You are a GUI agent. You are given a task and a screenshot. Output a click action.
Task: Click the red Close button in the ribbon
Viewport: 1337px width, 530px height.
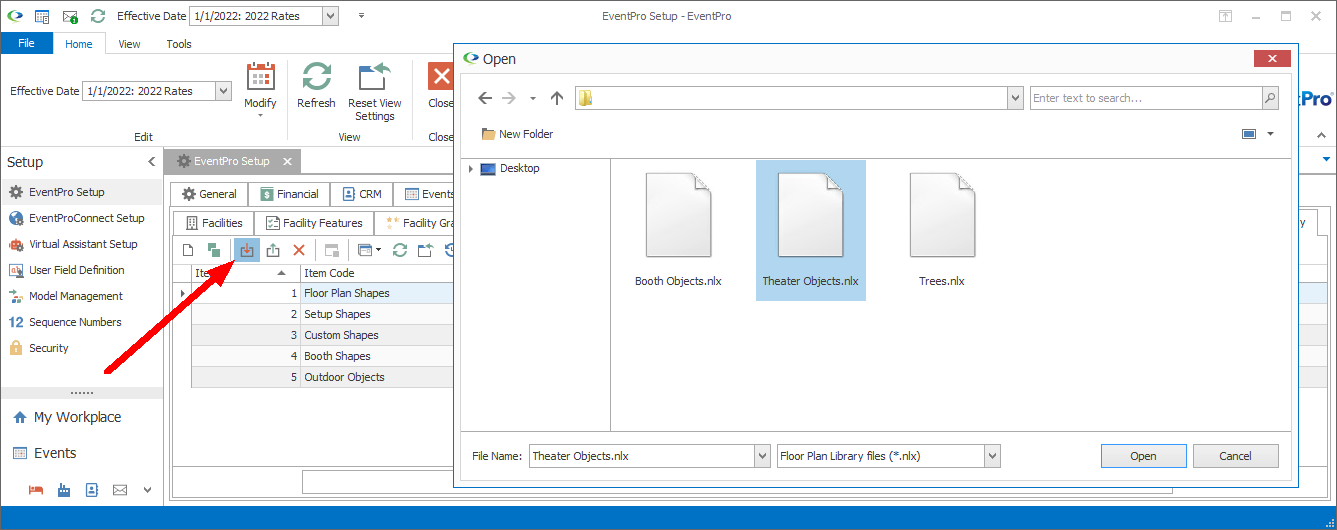click(440, 86)
